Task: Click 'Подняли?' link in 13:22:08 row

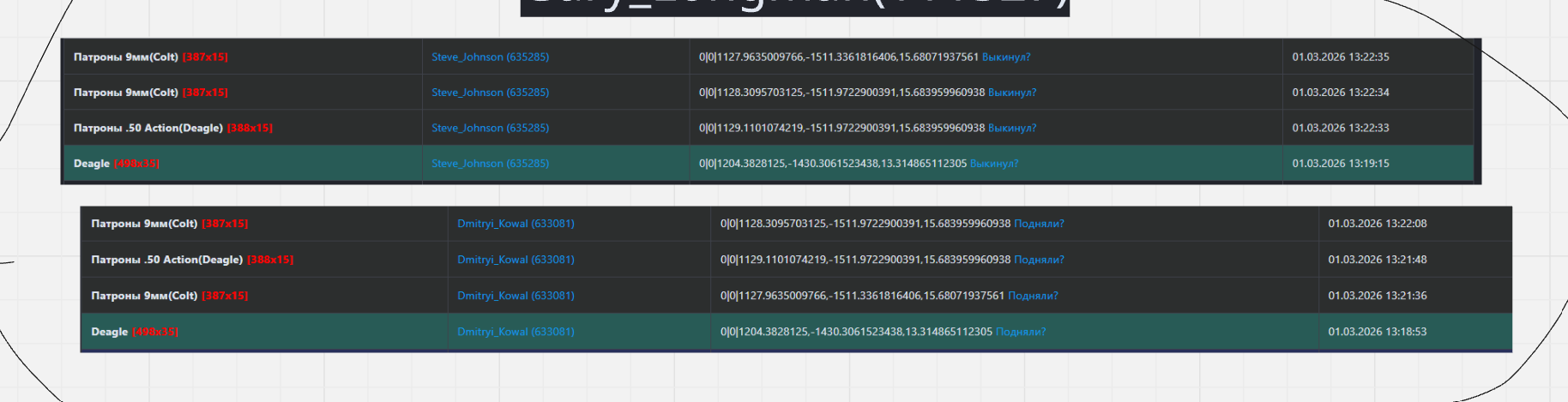Action: pyautogui.click(x=1038, y=224)
